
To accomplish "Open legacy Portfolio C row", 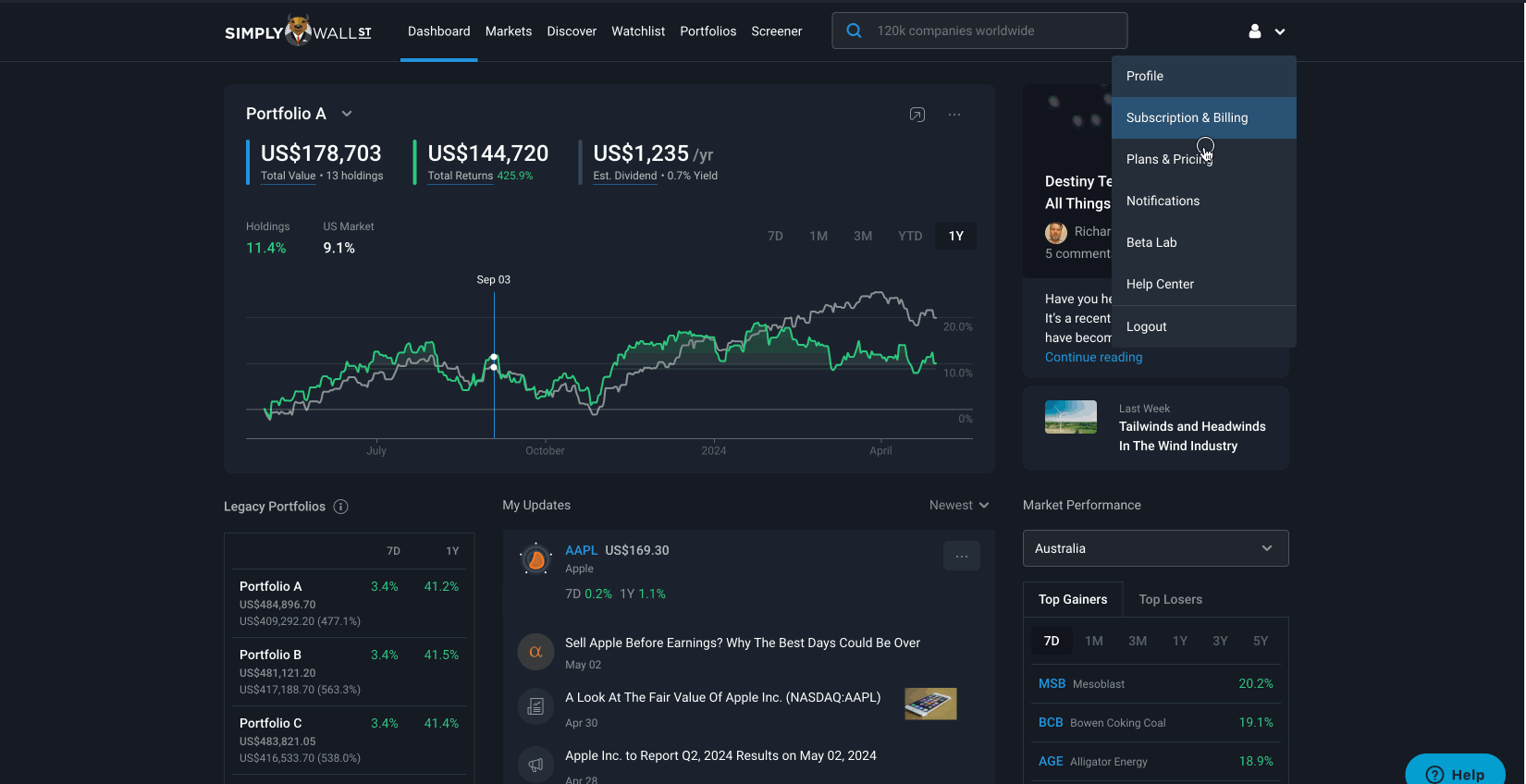I will (x=350, y=741).
